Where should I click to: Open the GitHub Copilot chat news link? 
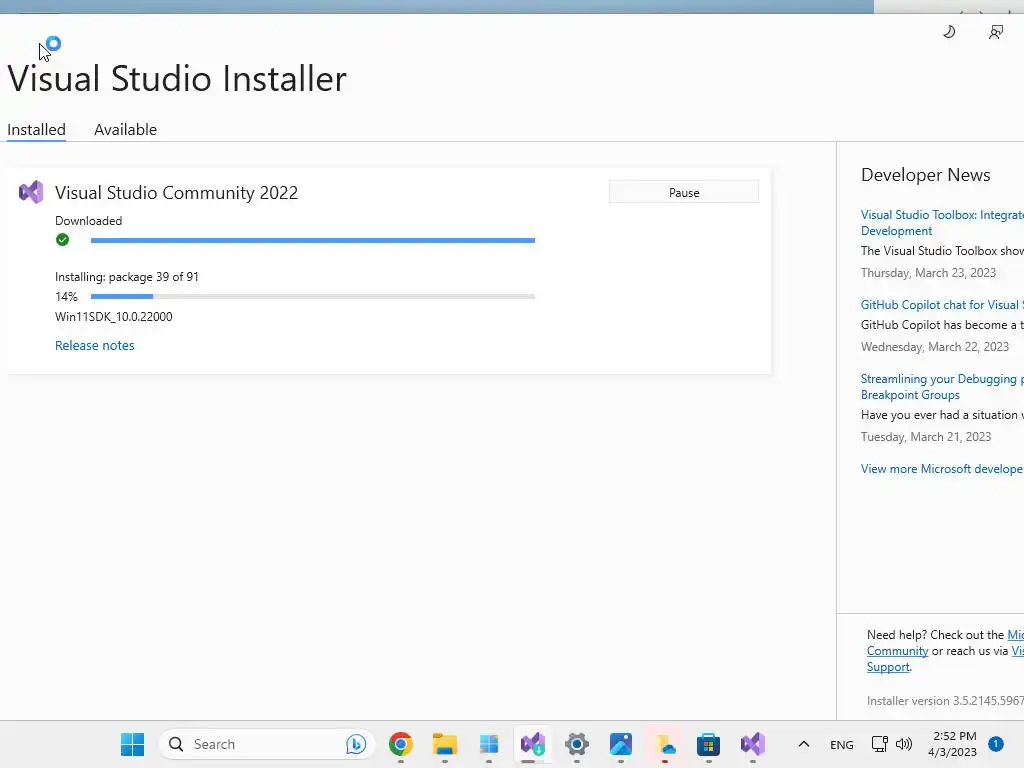point(942,305)
